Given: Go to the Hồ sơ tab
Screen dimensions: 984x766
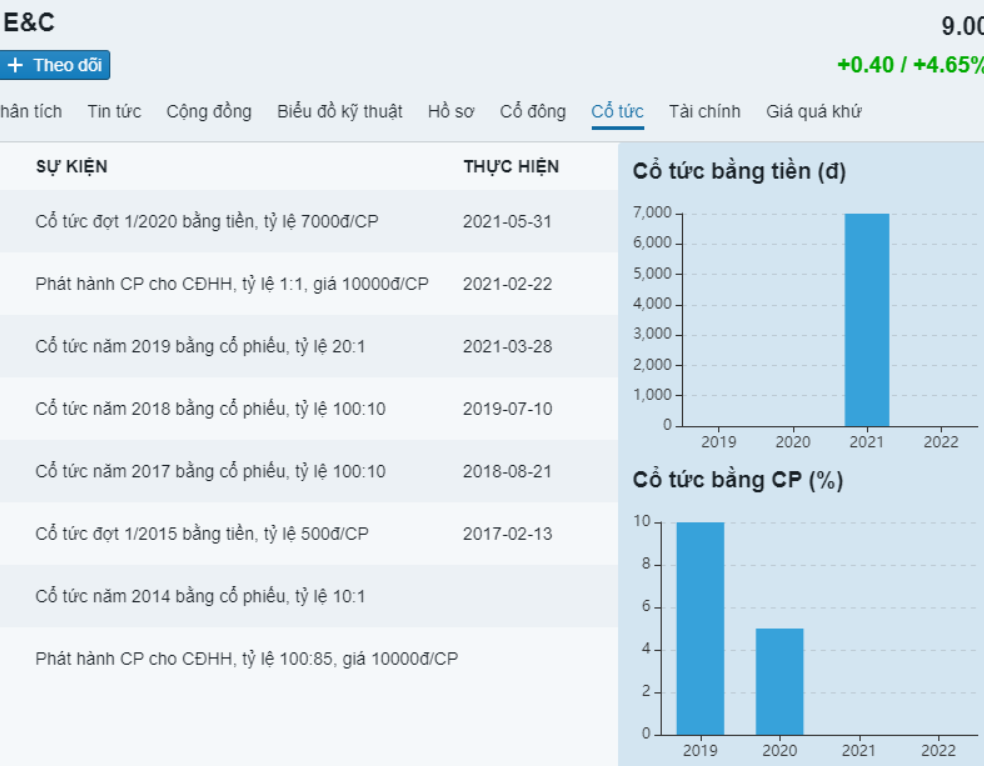Looking at the screenshot, I should click(451, 111).
